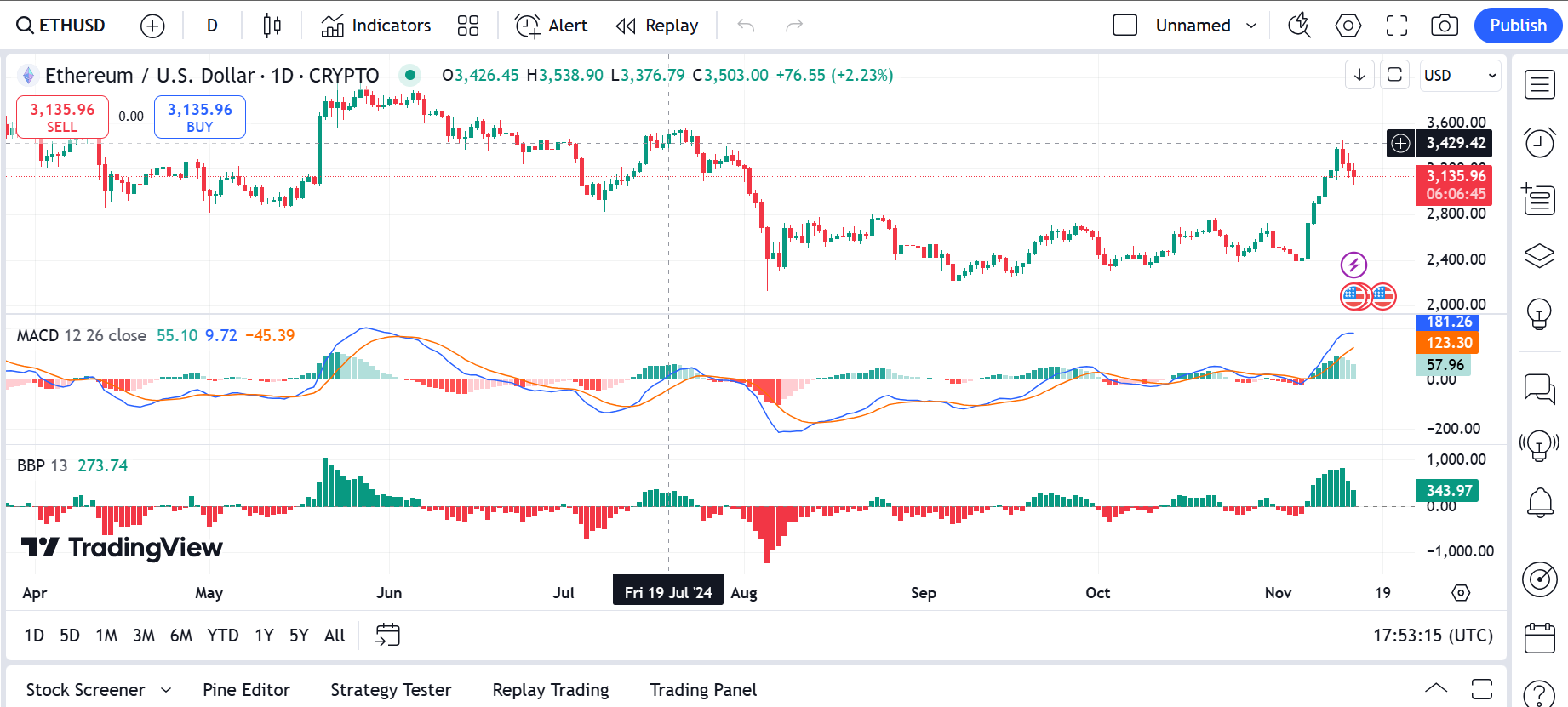The height and width of the screenshot is (707, 1568).
Task: Open the Pine Editor tab
Action: [246, 690]
